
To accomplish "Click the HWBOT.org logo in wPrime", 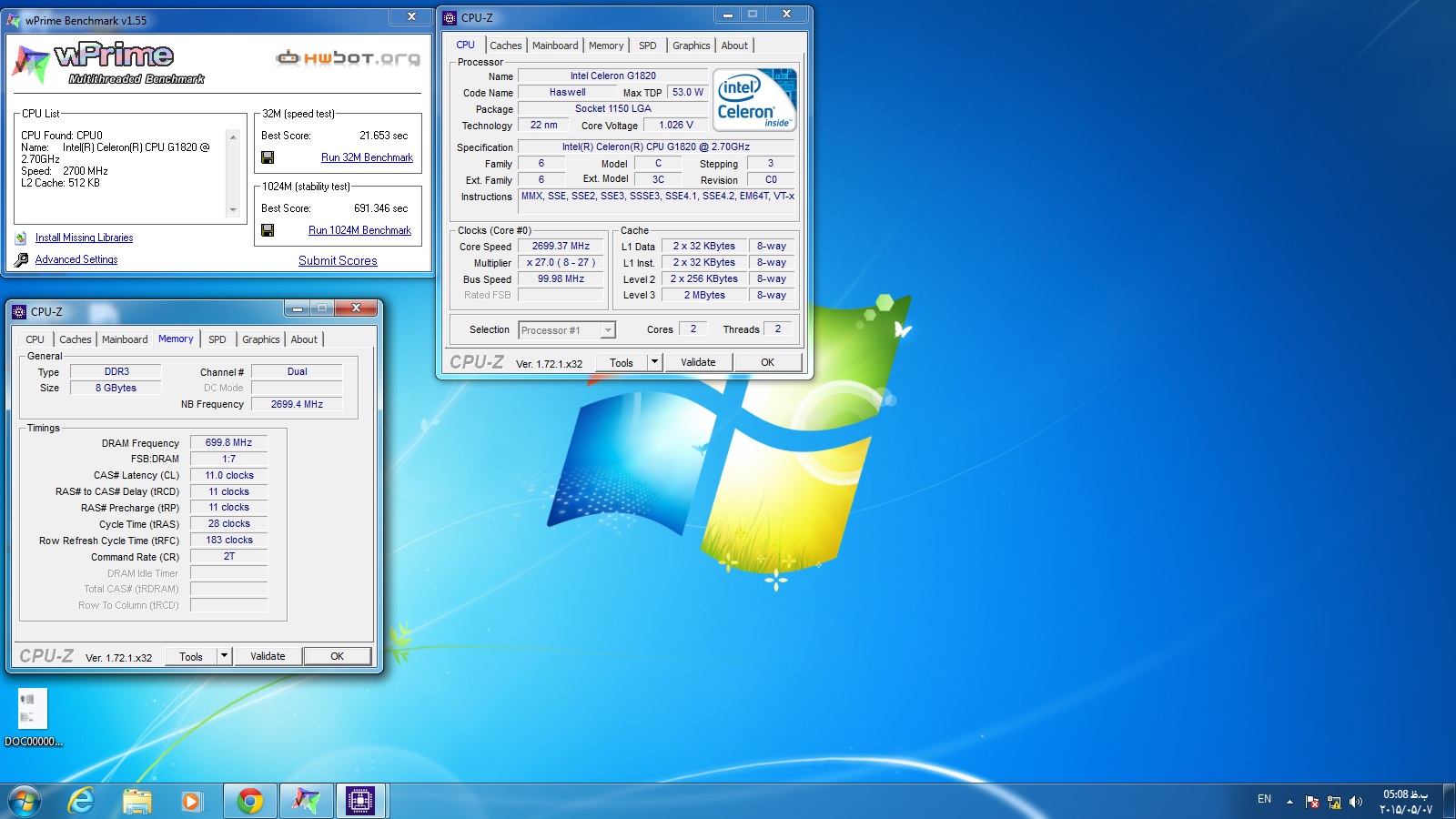I will [349, 58].
